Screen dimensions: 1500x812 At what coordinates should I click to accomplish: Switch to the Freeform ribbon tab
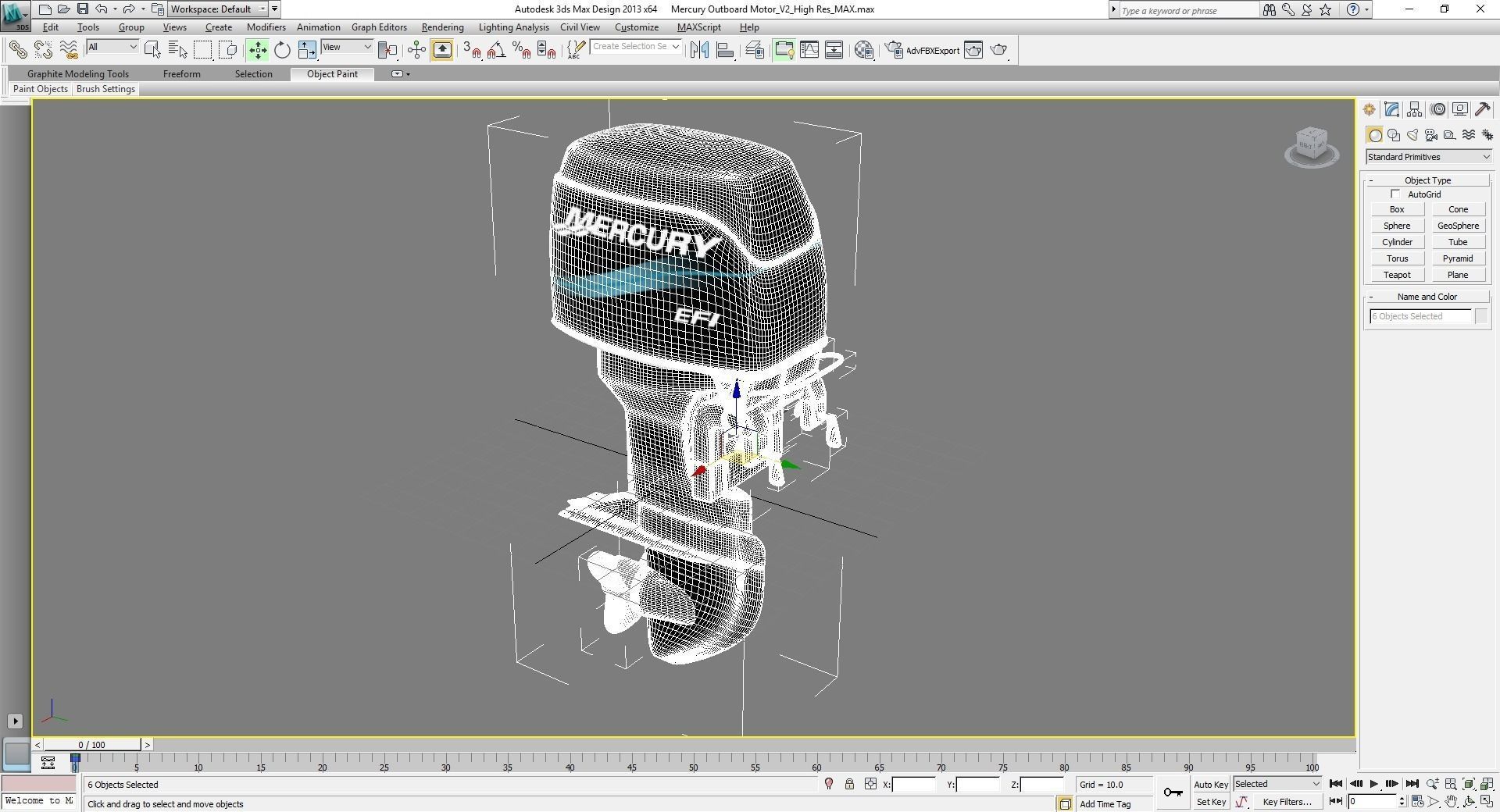(x=182, y=74)
